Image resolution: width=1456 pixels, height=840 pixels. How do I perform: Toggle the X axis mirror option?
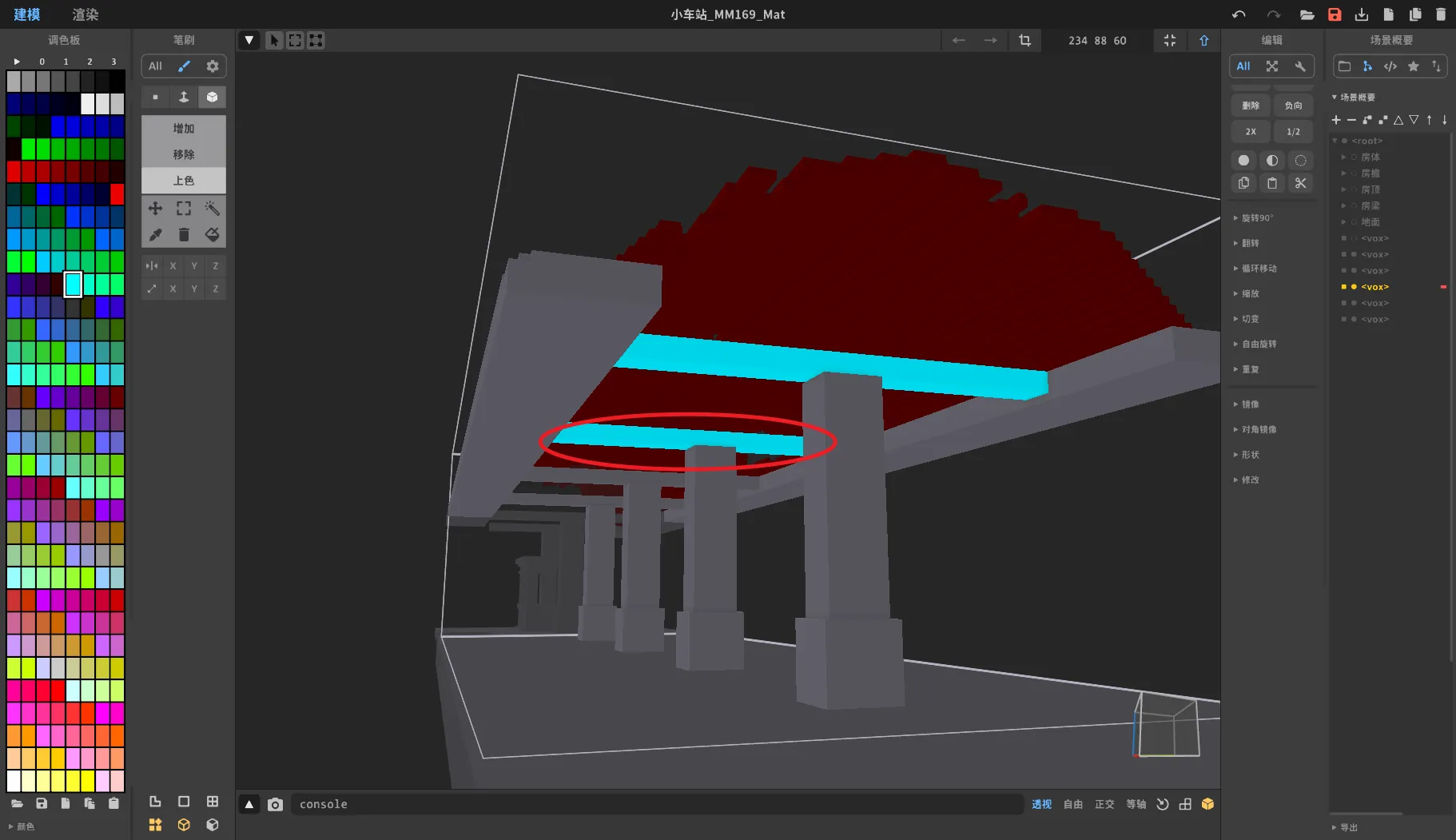coord(173,265)
